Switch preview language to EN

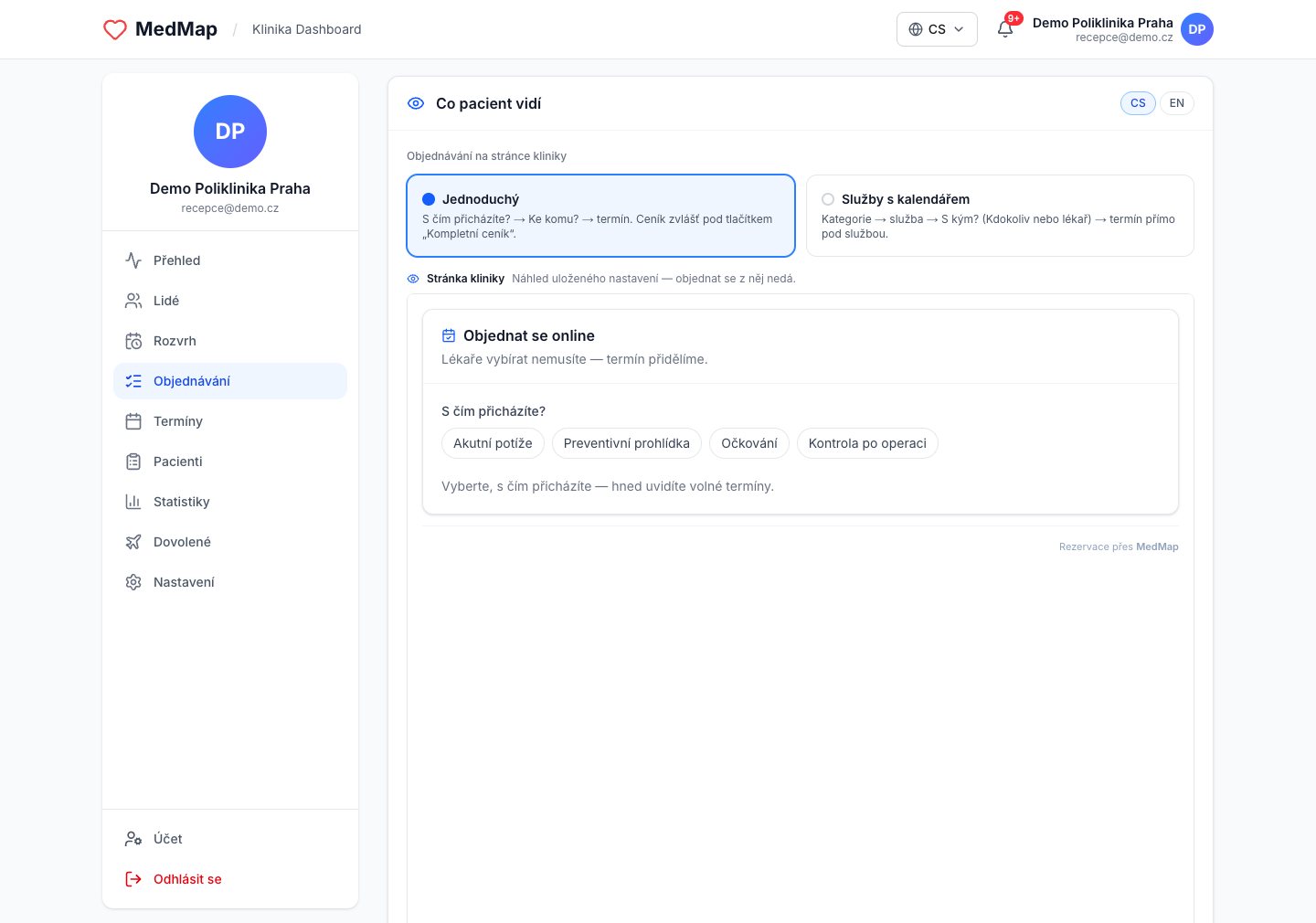pyautogui.click(x=1177, y=103)
